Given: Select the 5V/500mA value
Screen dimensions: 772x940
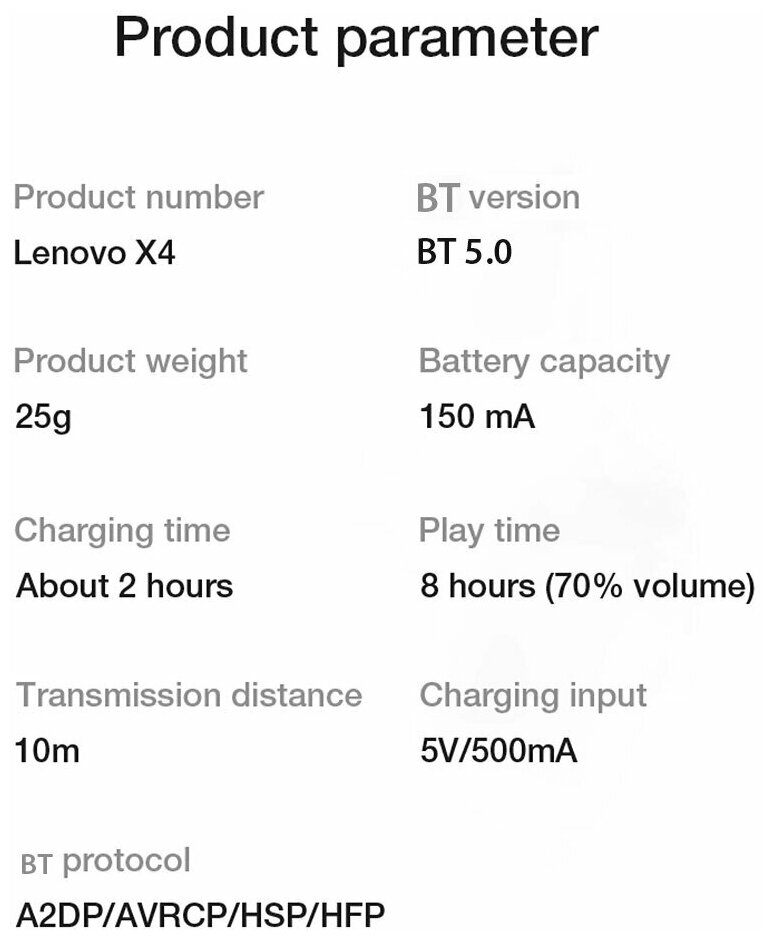Looking at the screenshot, I should coord(498,750).
